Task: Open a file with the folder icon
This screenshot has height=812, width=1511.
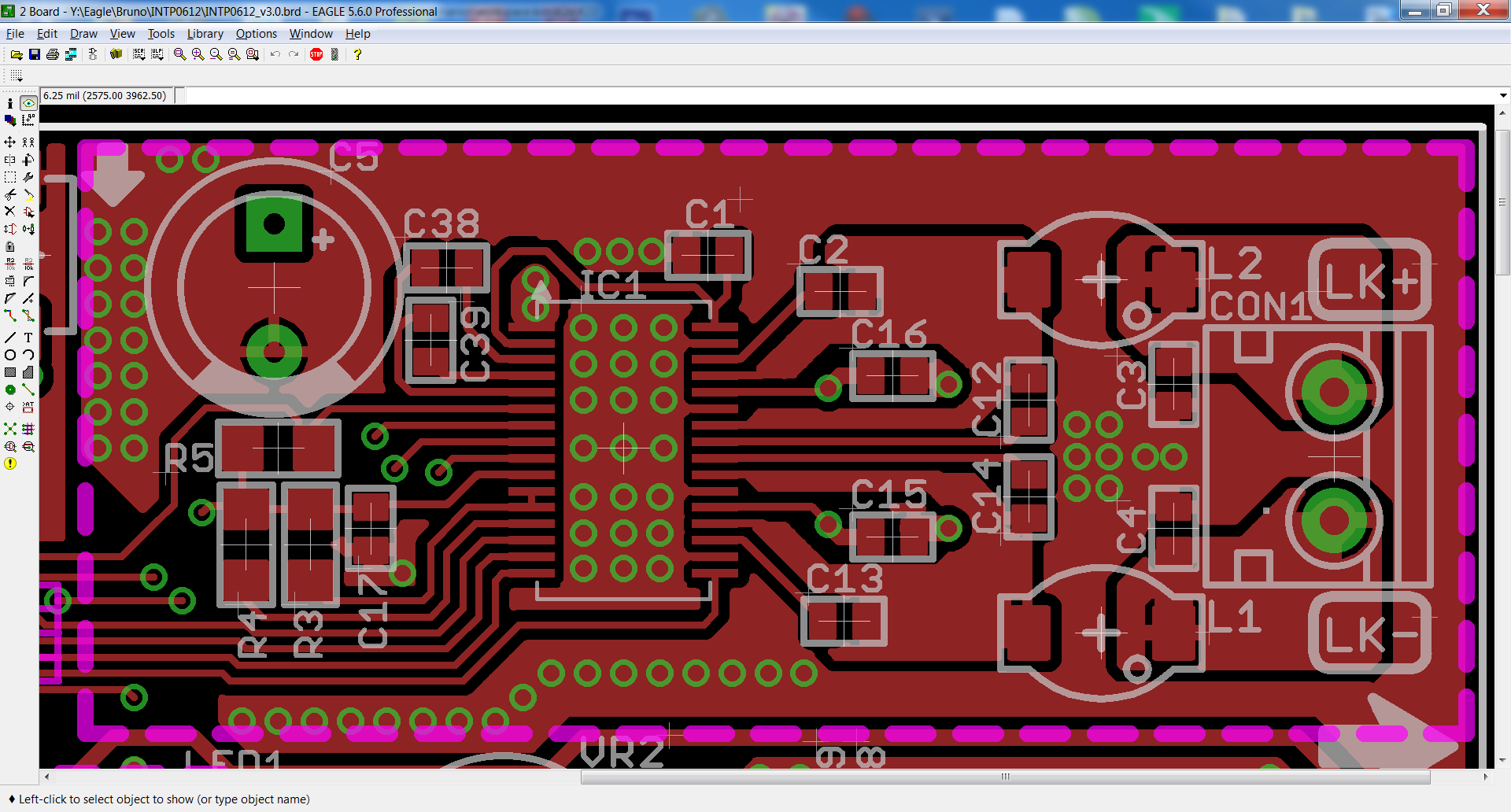Action: (x=17, y=54)
